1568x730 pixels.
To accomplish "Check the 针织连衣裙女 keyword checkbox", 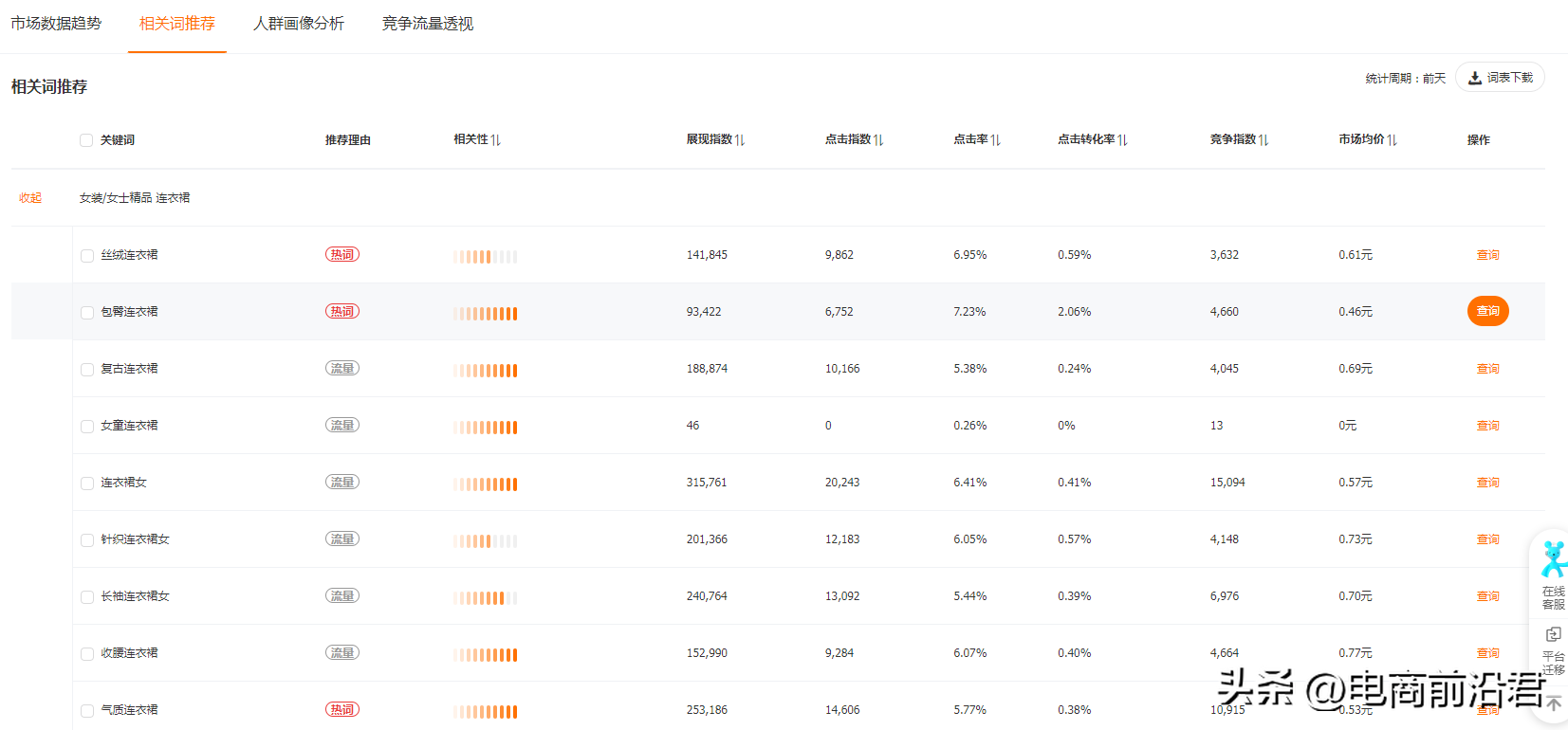I will (87, 540).
